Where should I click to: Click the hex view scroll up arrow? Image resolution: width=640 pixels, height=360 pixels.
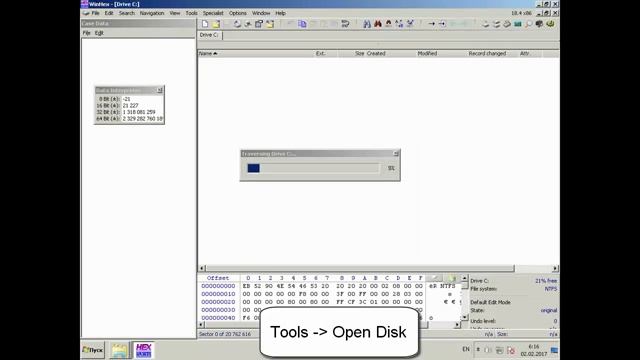(x=464, y=278)
